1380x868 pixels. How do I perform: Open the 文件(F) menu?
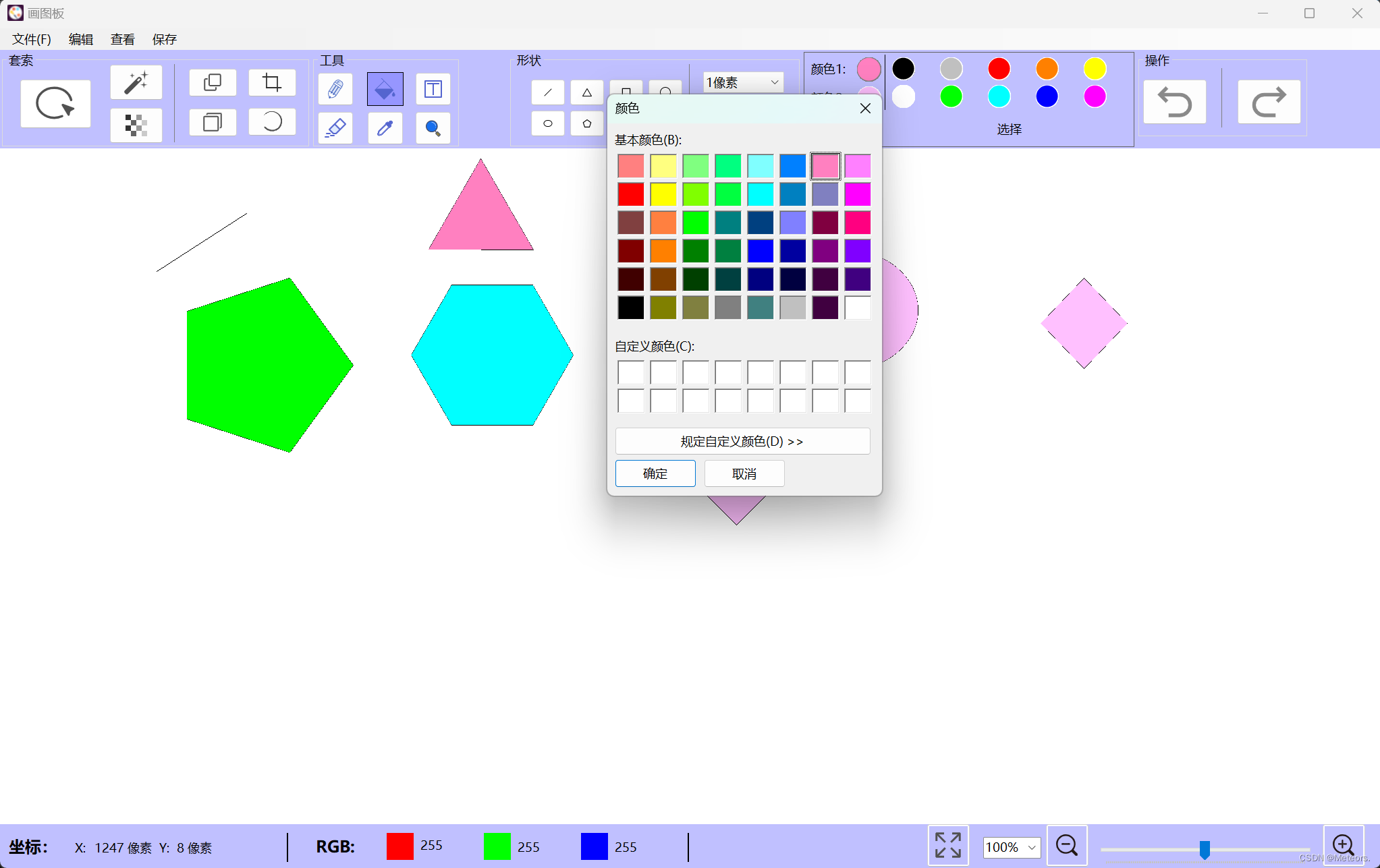[32, 39]
